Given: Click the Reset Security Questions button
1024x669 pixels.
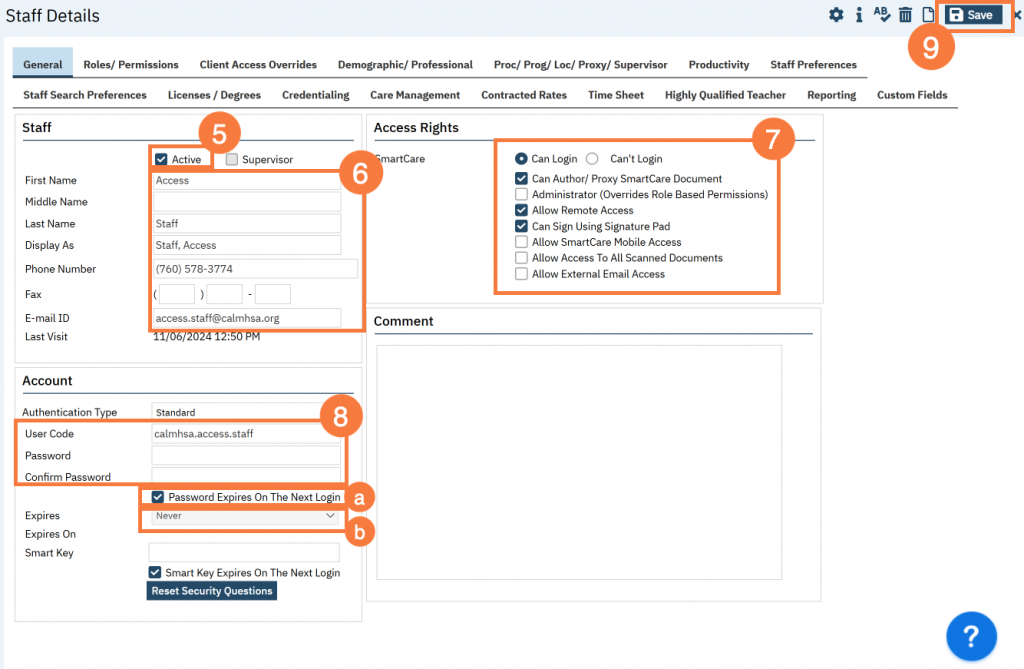Looking at the screenshot, I should point(212,591).
